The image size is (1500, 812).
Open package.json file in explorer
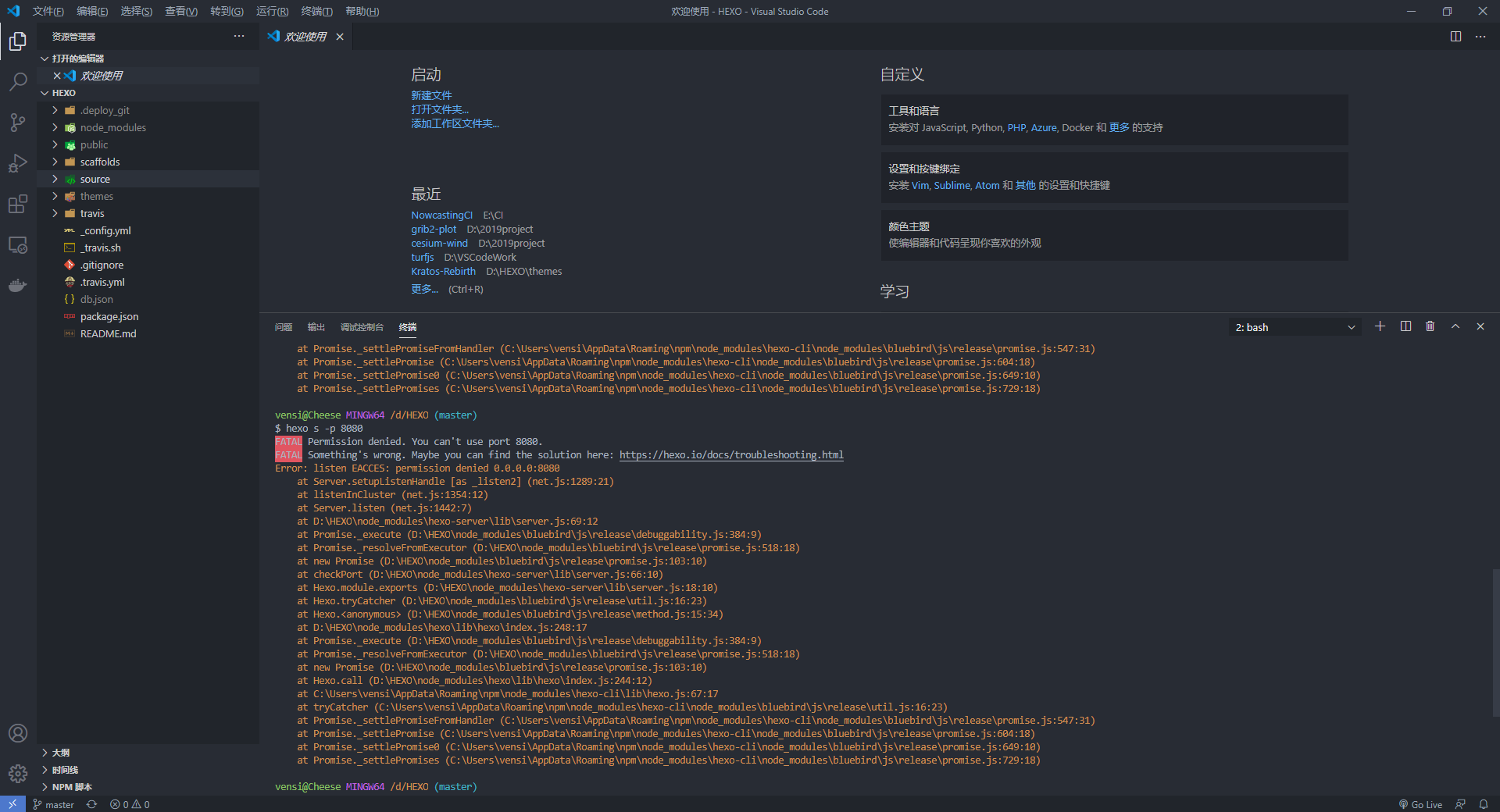148,316
